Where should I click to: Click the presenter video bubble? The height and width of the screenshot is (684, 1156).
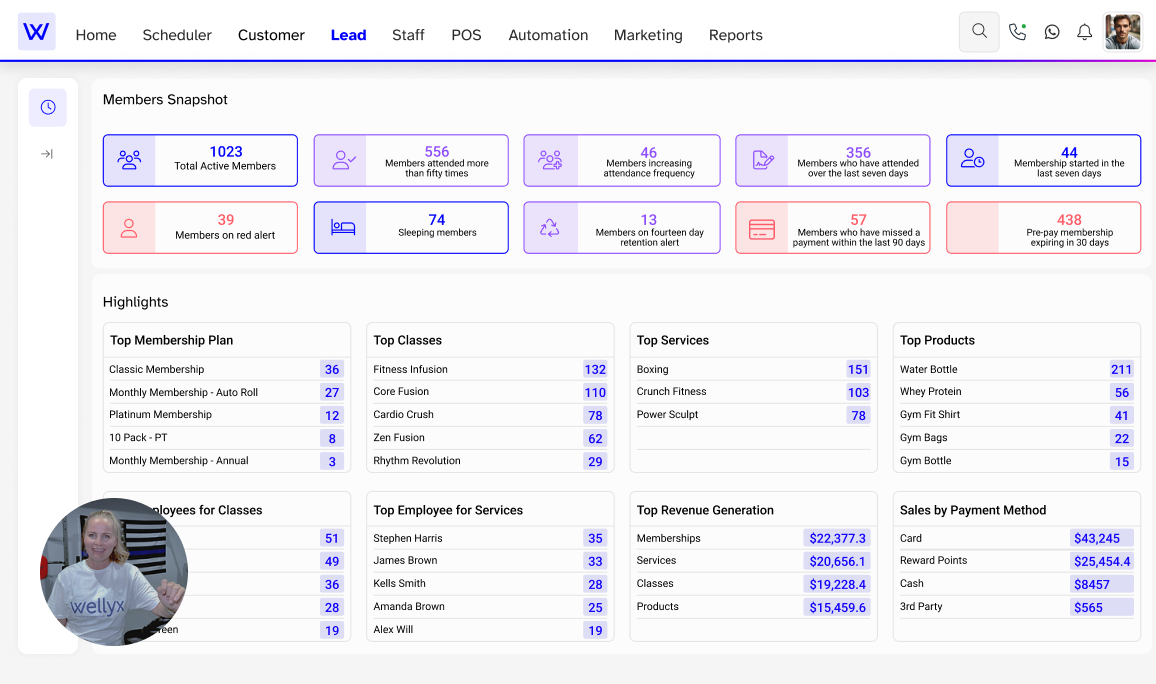click(x=114, y=572)
